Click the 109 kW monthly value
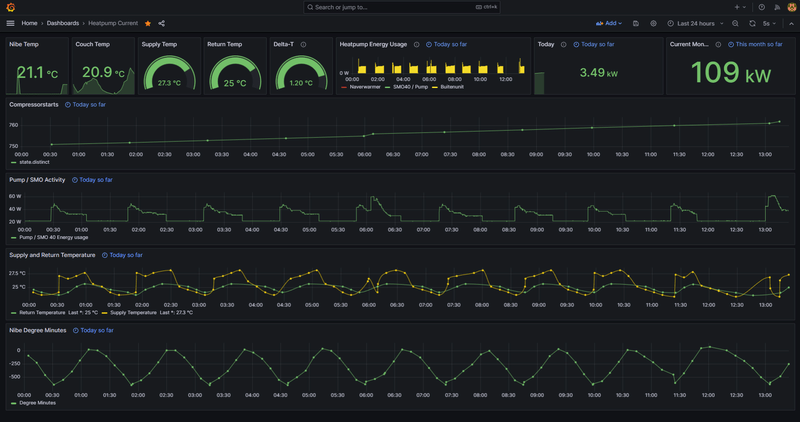 (731, 72)
